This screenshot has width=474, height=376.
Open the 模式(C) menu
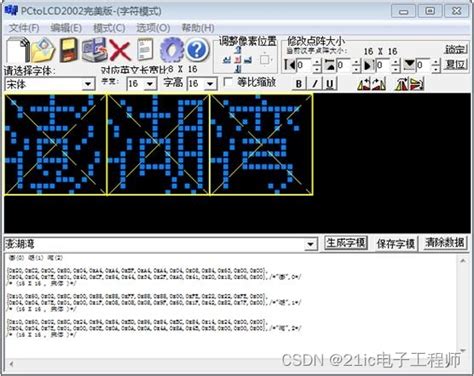pos(109,28)
